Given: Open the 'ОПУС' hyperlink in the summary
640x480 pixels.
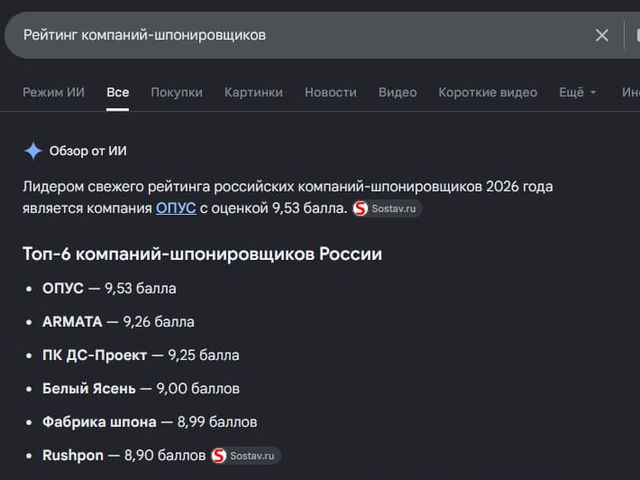Looking at the screenshot, I should pyautogui.click(x=176, y=208).
